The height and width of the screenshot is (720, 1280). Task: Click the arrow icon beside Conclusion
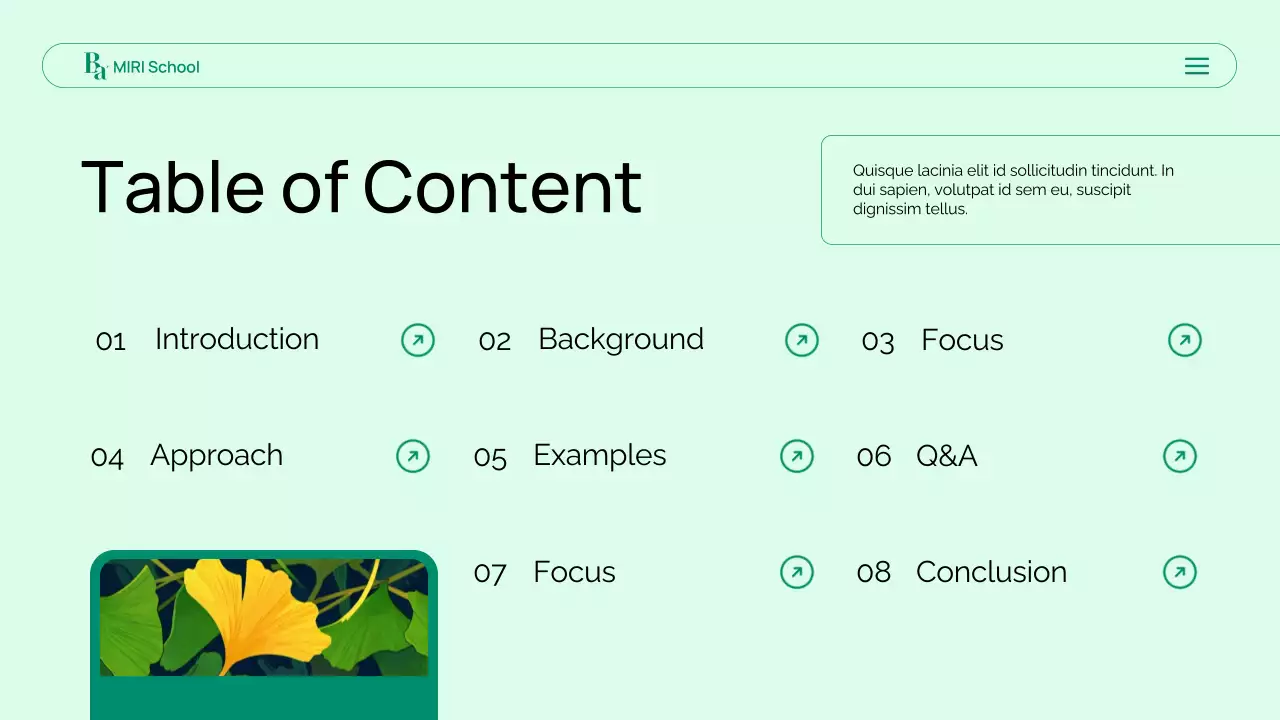1180,572
